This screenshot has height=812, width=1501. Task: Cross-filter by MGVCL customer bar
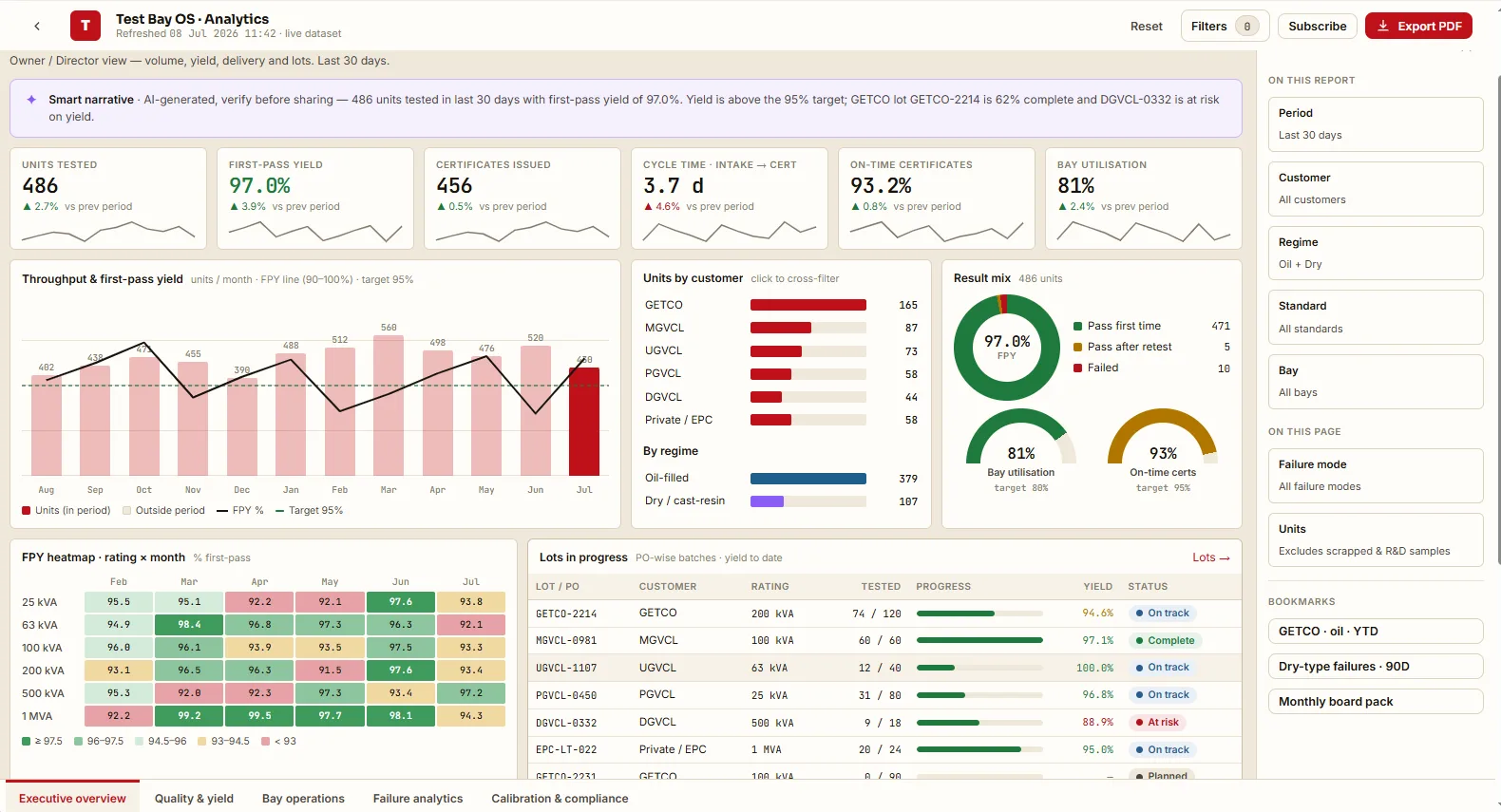(x=781, y=328)
